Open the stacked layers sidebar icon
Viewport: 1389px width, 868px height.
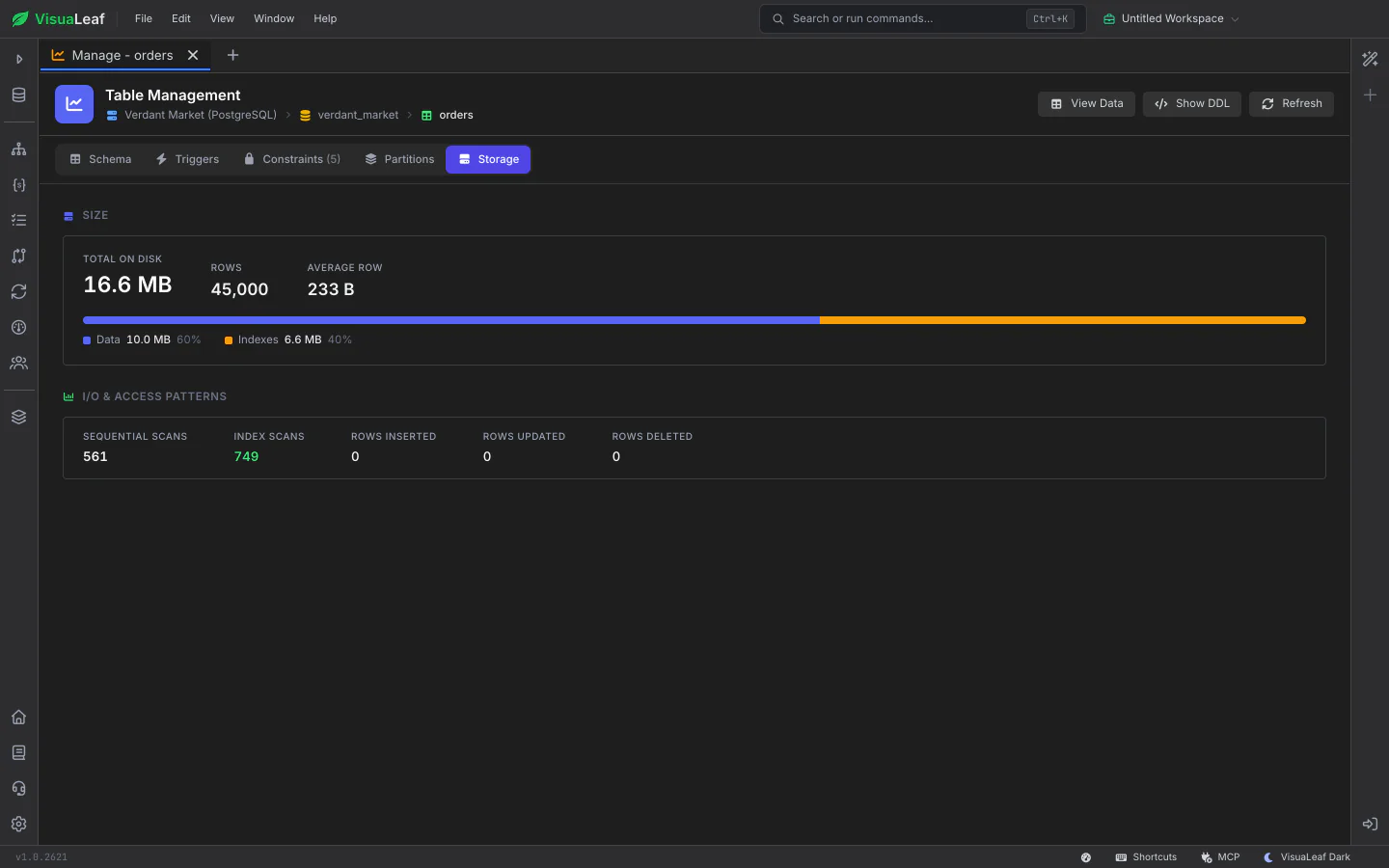tap(18, 418)
